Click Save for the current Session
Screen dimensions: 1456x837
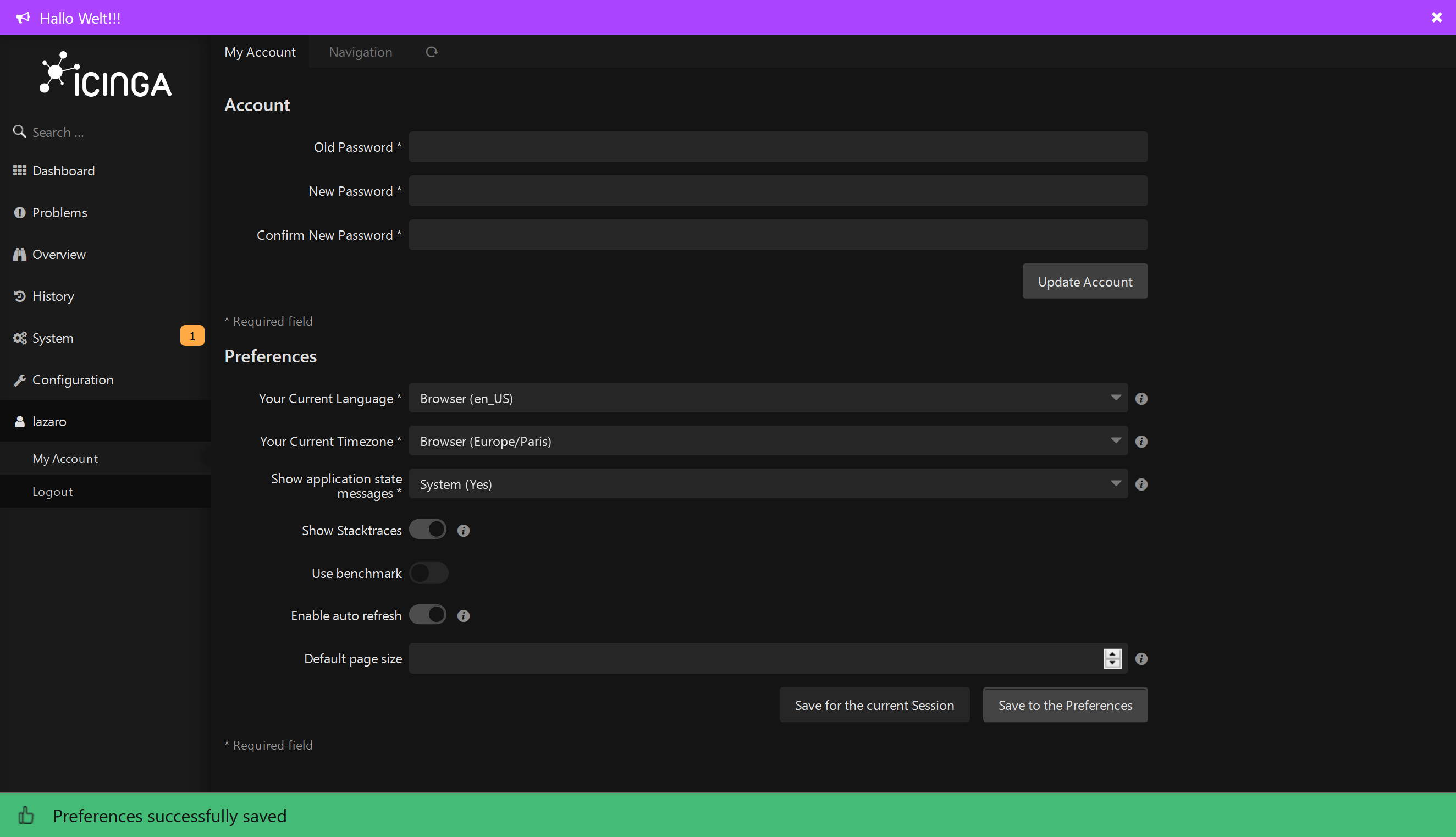(874, 705)
